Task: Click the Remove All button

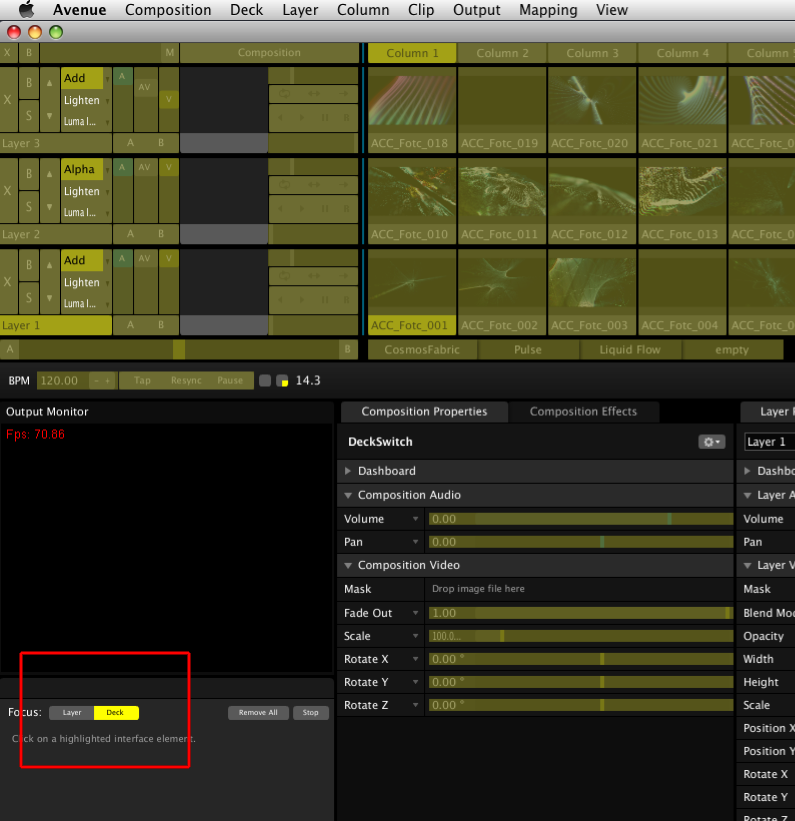Action: tap(258, 713)
